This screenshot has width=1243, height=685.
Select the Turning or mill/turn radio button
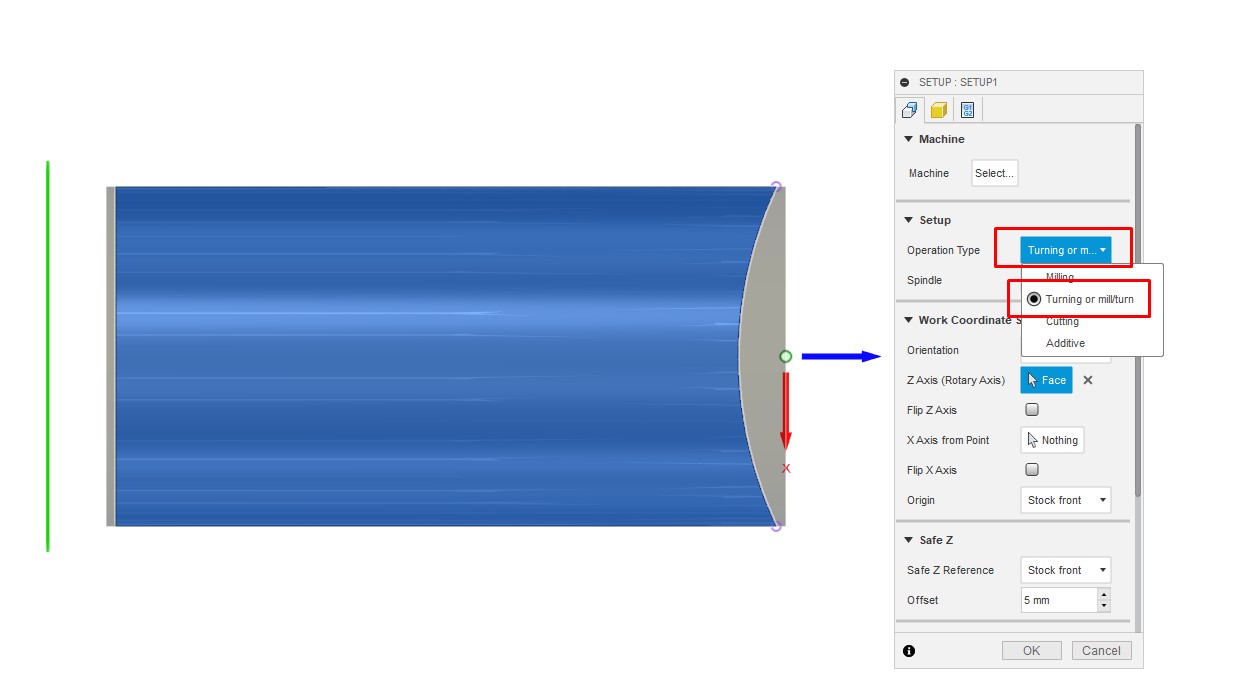1034,298
